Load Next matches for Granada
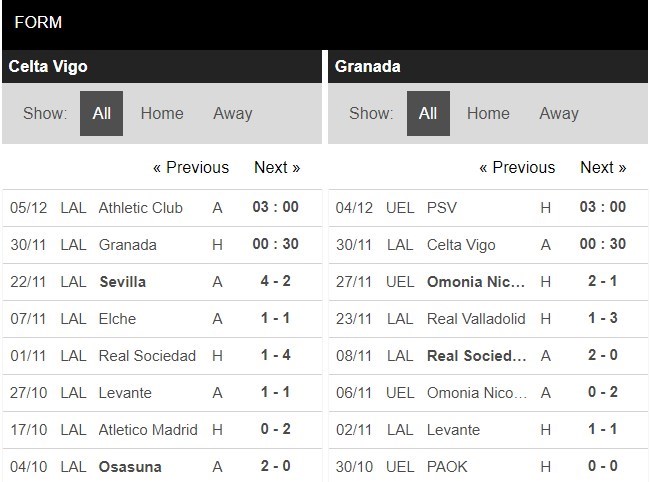 click(603, 167)
